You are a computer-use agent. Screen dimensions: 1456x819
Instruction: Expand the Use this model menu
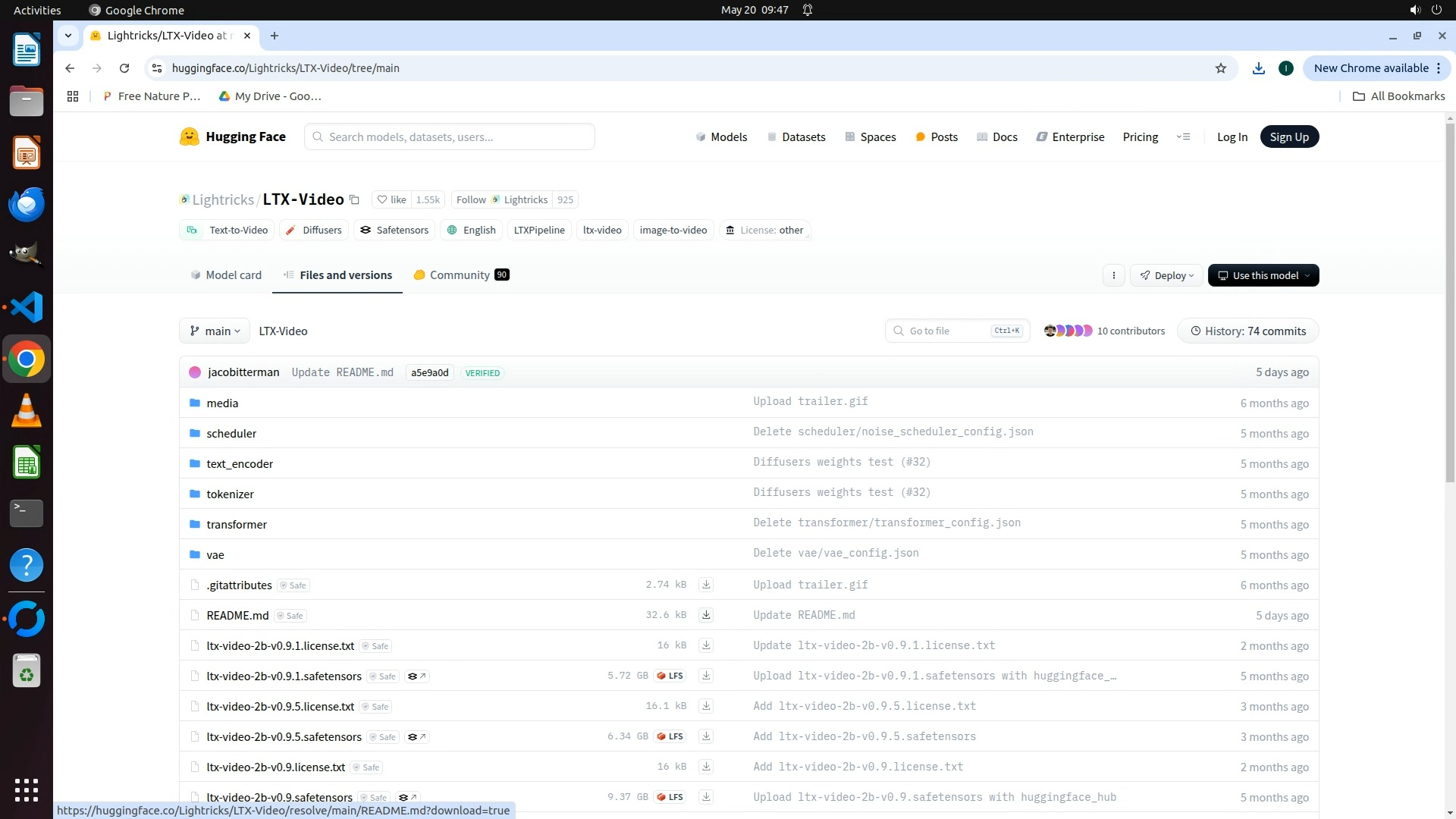[x=1263, y=275]
